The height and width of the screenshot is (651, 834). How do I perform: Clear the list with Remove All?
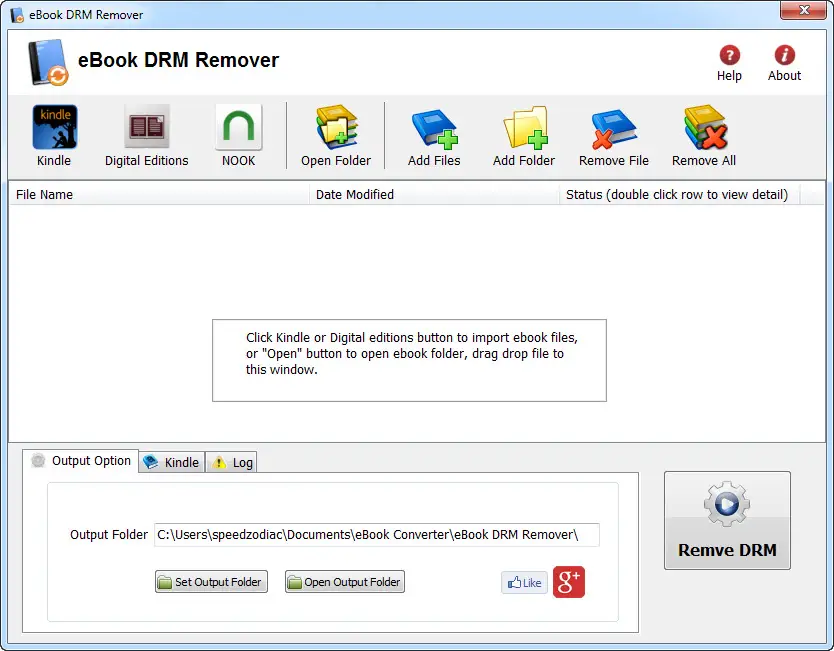coord(705,127)
